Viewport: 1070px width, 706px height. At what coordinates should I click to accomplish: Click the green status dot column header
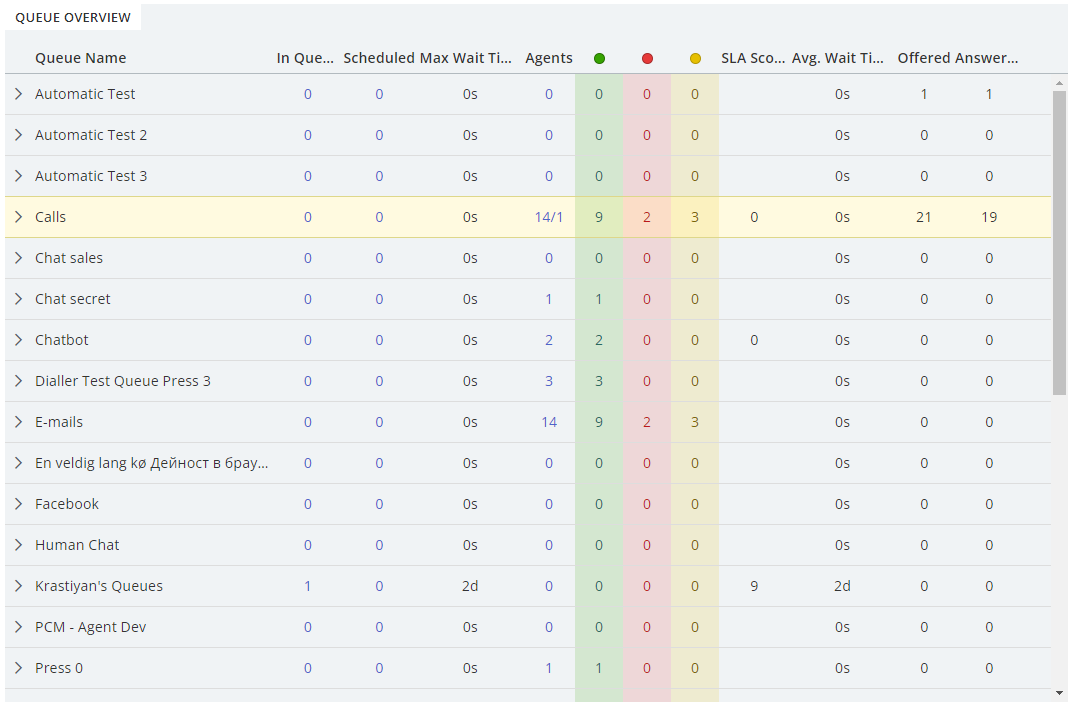(599, 59)
